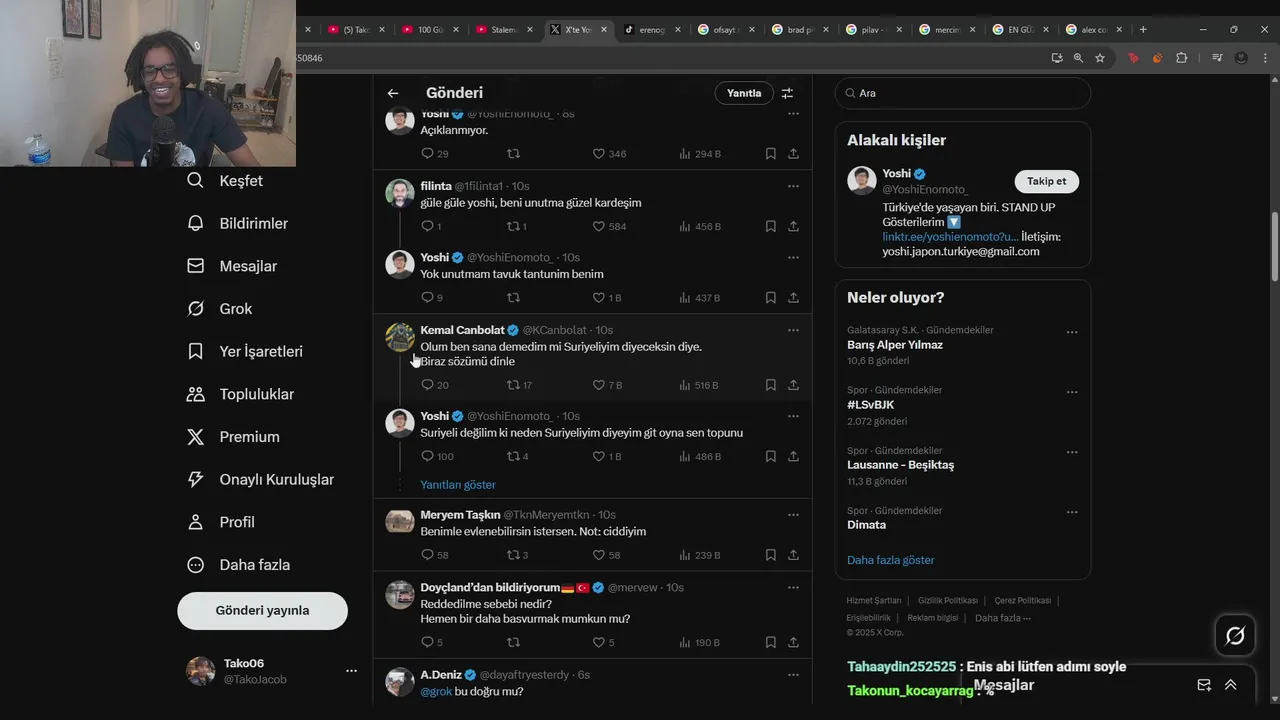This screenshot has width=1280, height=720.
Task: Like Yoshi's 'Açıklanmıyor' reply with 346 likes
Action: (x=610, y=154)
